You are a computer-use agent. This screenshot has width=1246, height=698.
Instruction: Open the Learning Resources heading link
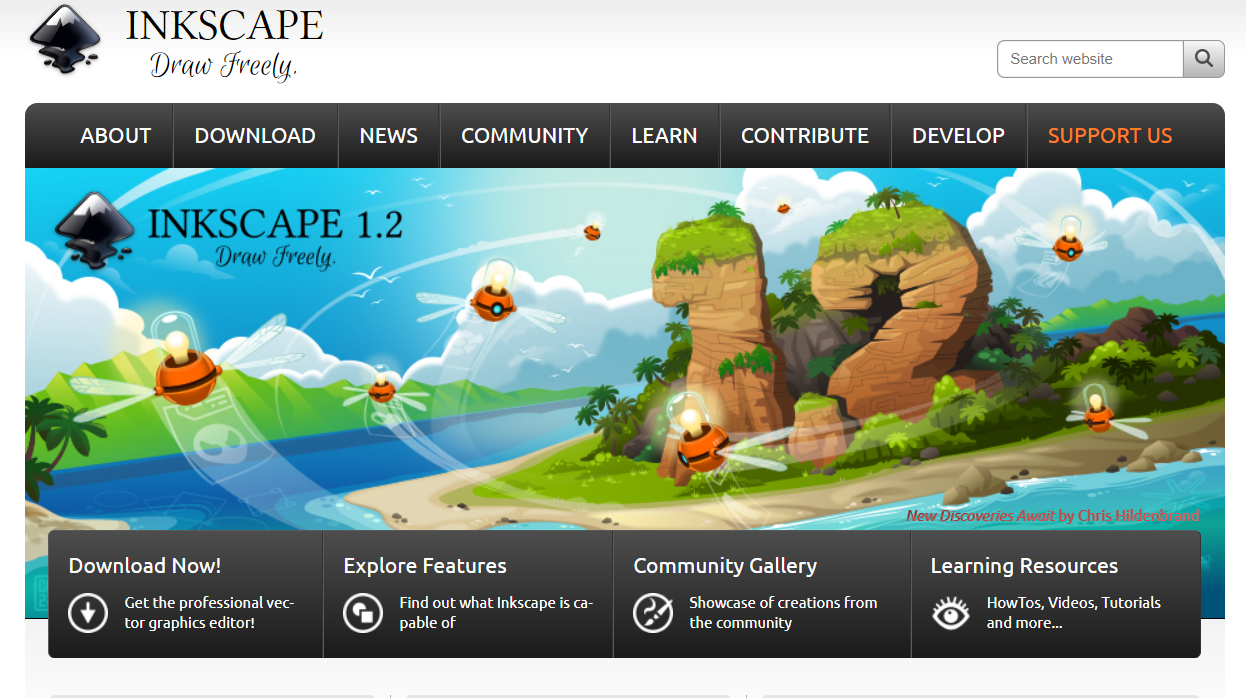1024,566
